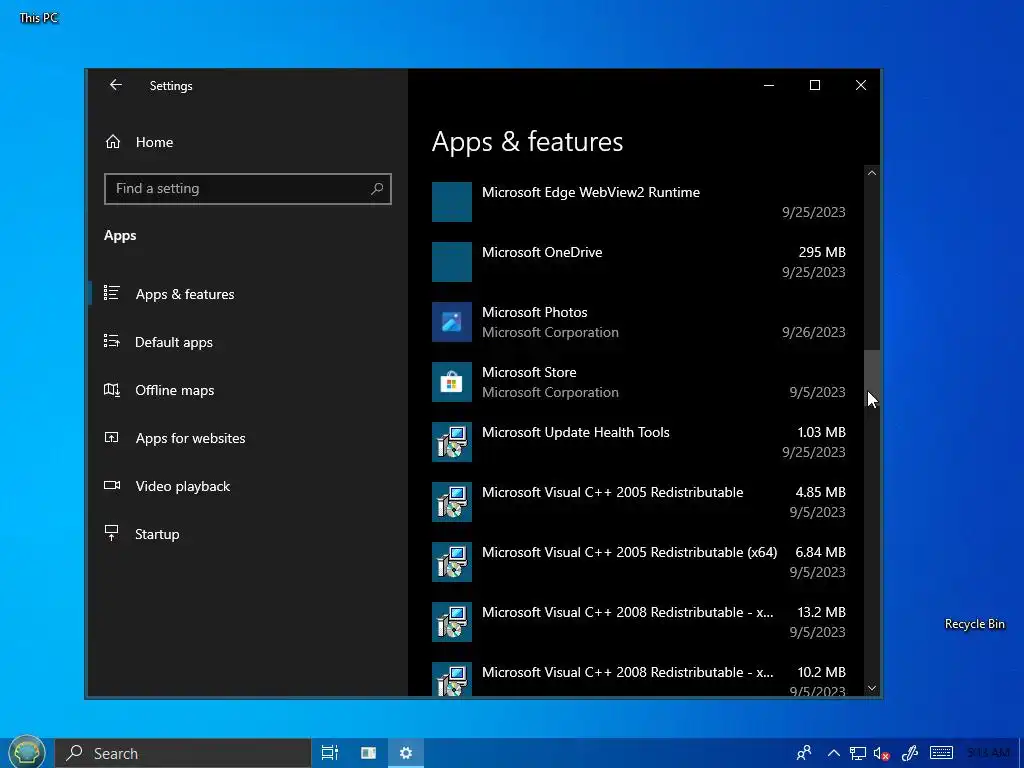Select Microsoft Store app entry
Image resolution: width=1024 pixels, height=768 pixels.
coord(638,382)
